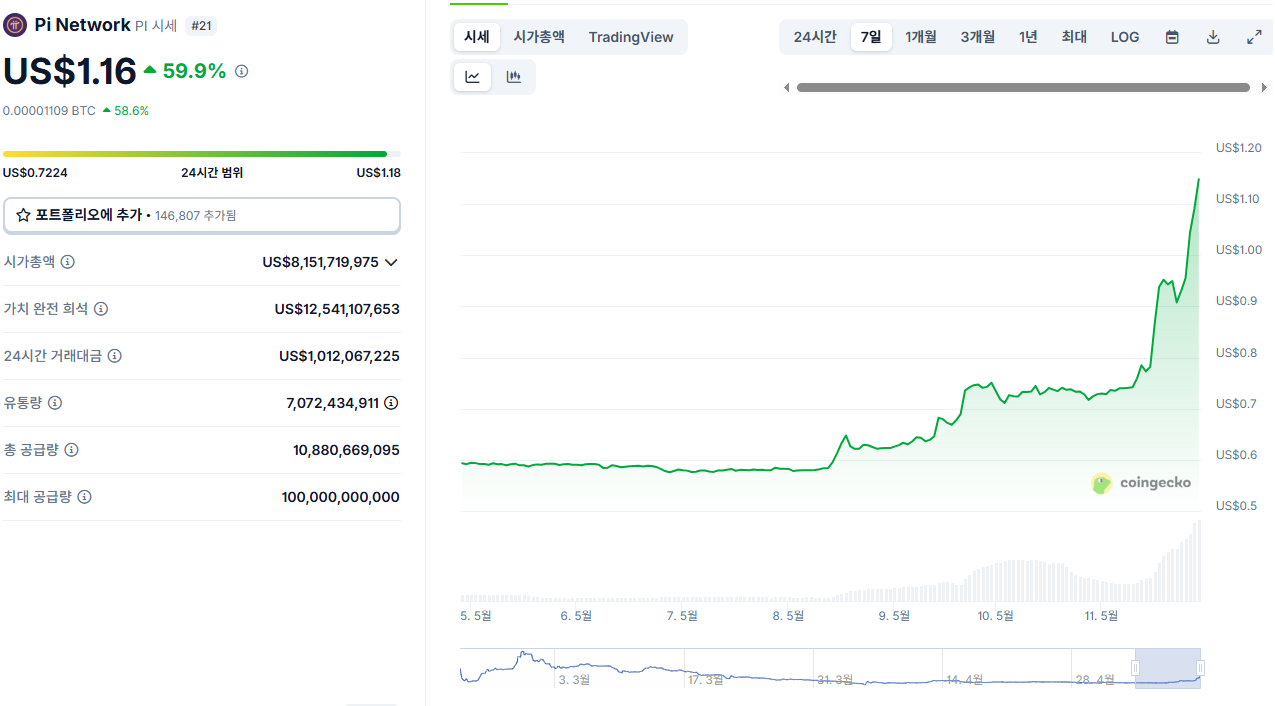Show info tooltip for 24시간 거래대금
Image resolution: width=1275 pixels, height=706 pixels.
[x=115, y=356]
